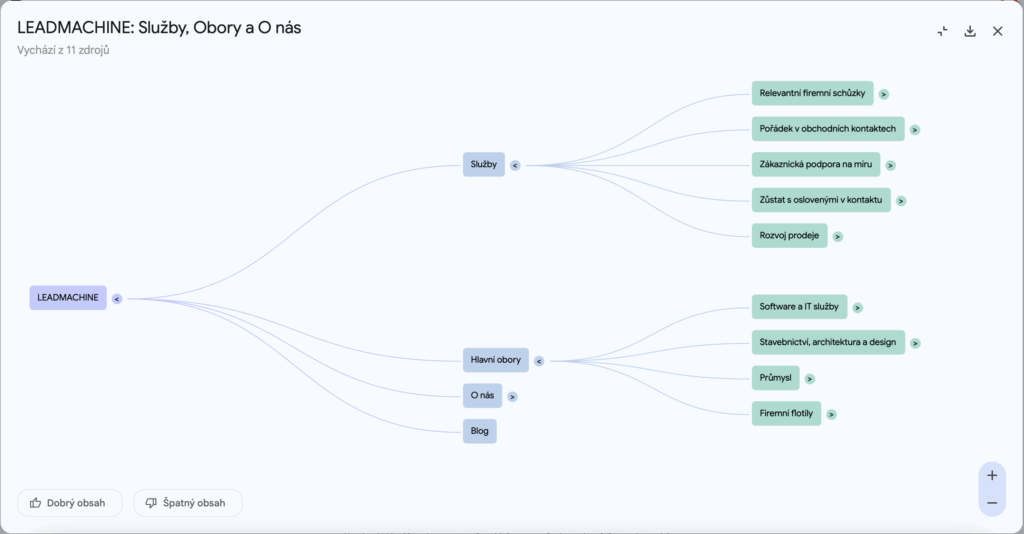
Task: Click the mind map title heading
Action: coord(159,28)
